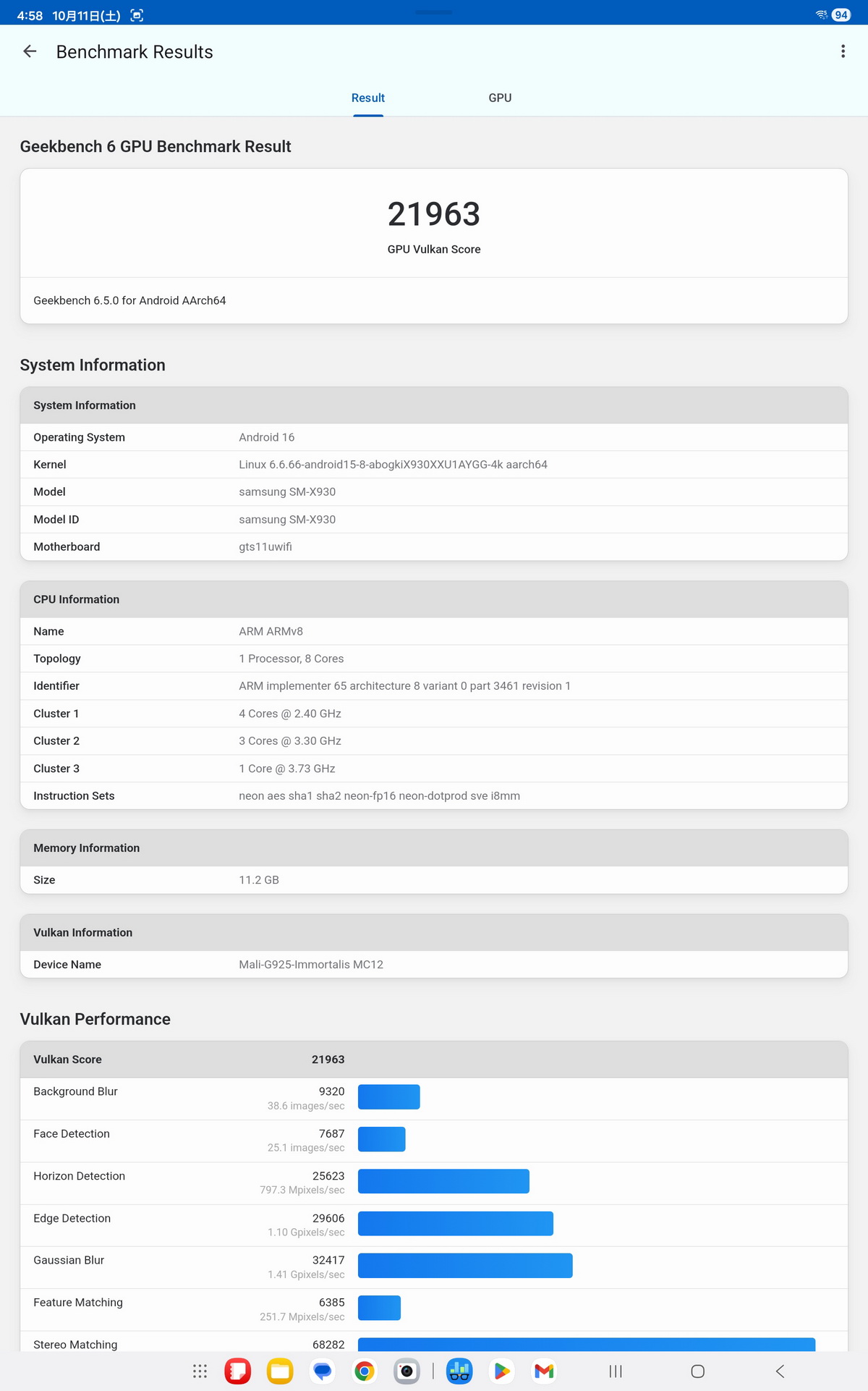Open the three-dot overflow menu

843,51
